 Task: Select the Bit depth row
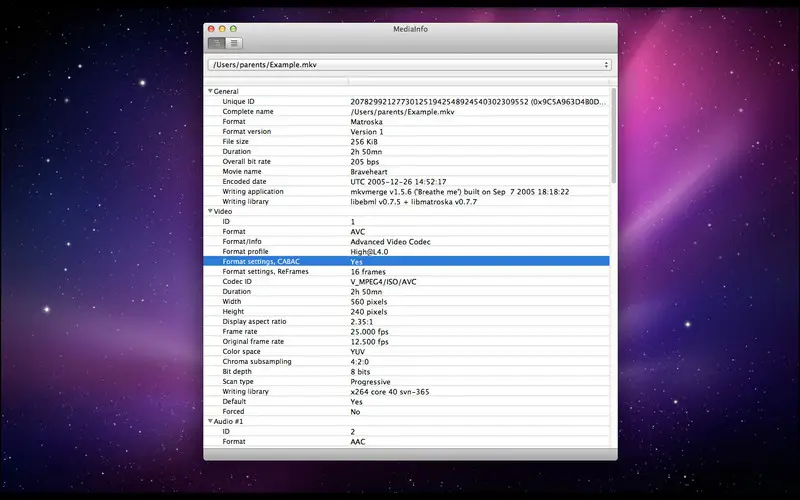pos(406,371)
